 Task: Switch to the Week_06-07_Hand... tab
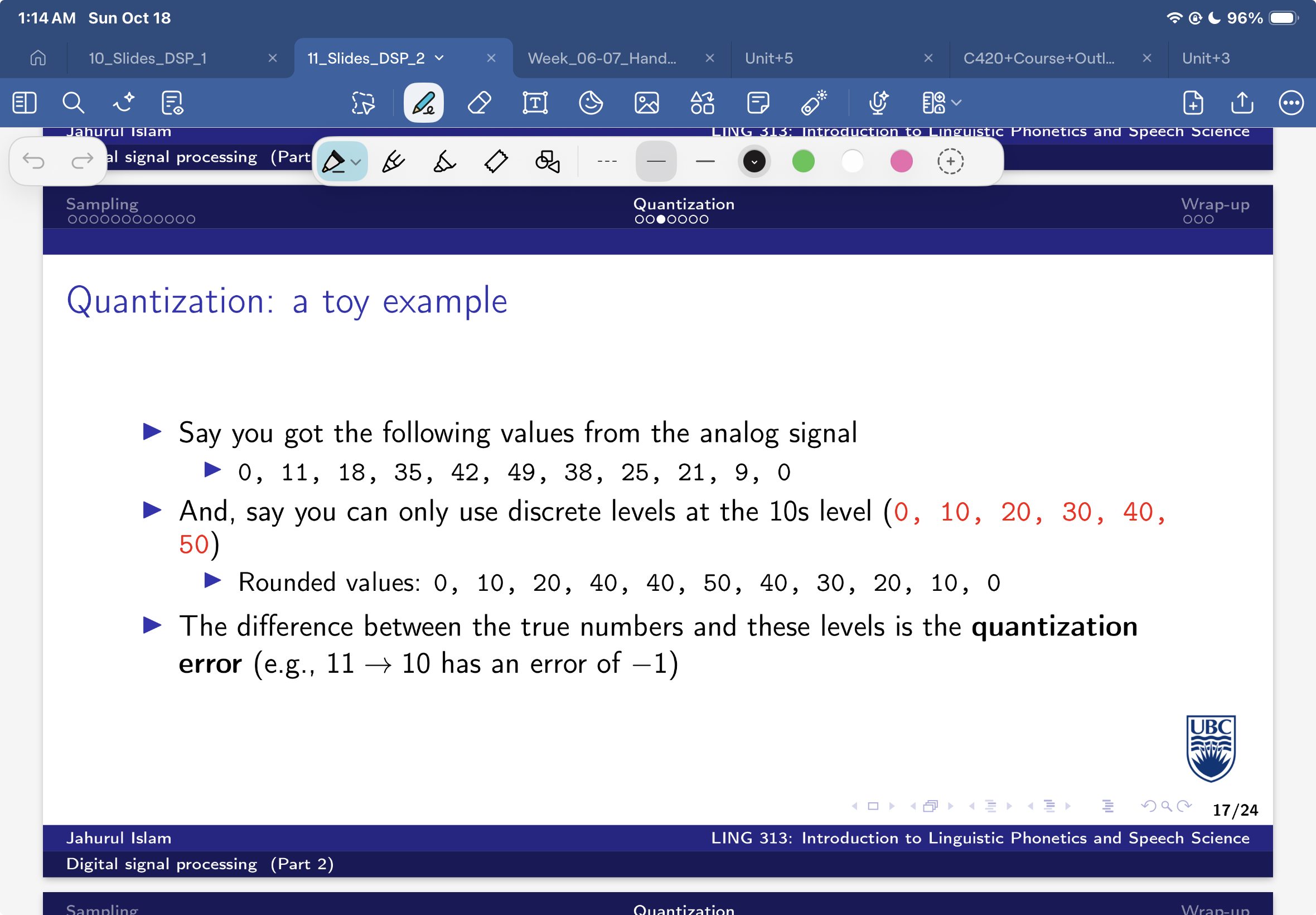point(602,59)
